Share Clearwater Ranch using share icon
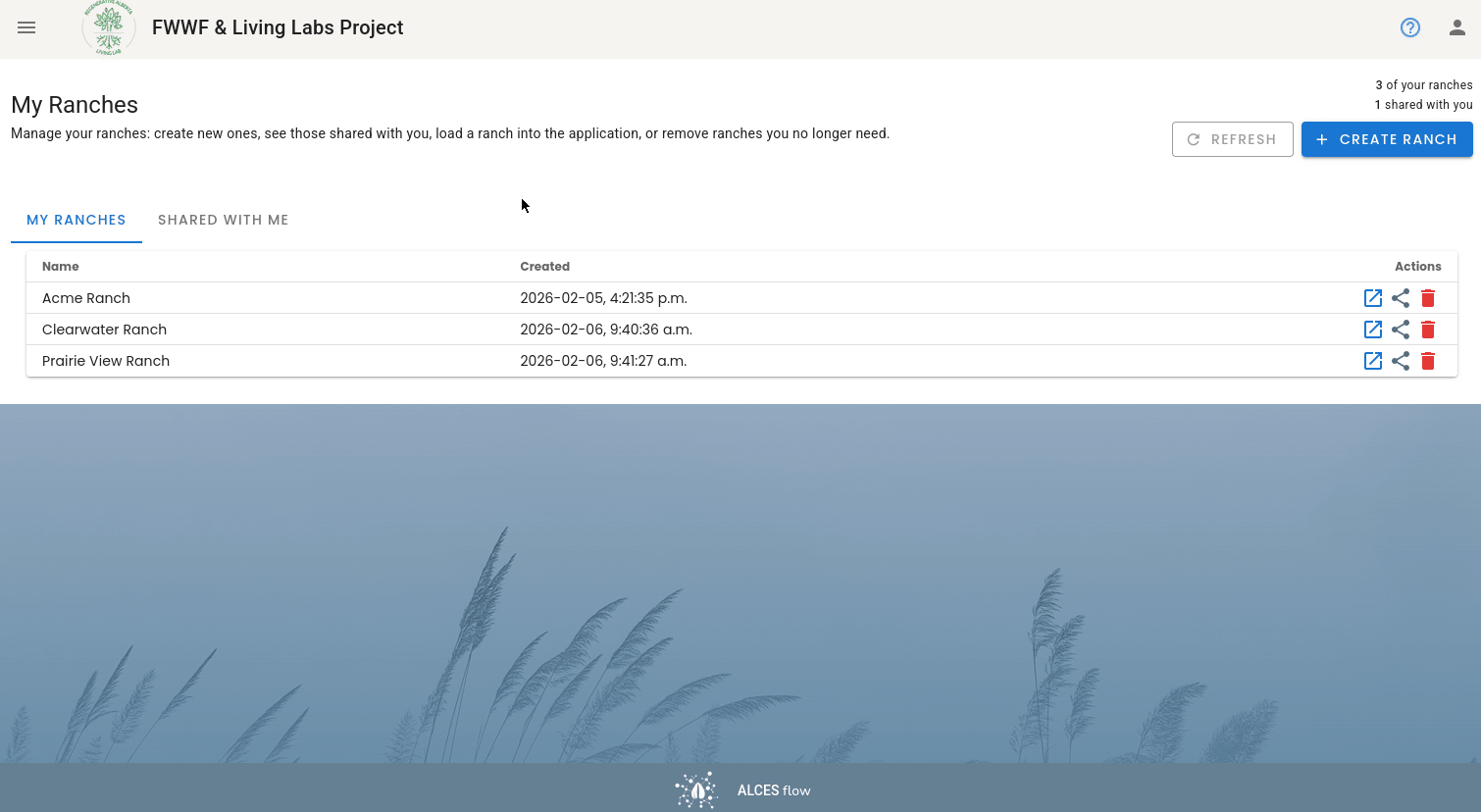 click(x=1401, y=330)
